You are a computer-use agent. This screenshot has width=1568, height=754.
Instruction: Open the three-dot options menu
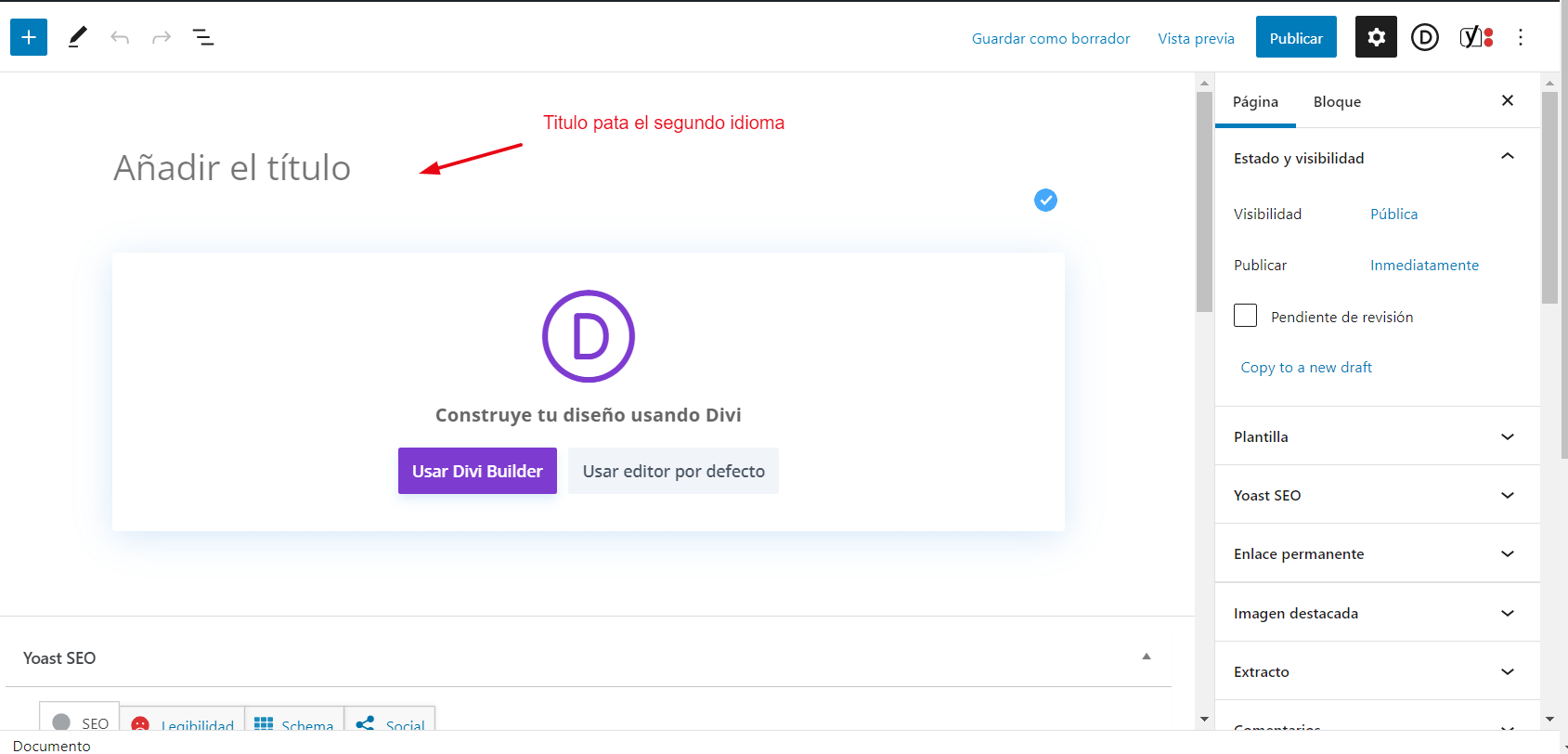tap(1521, 37)
